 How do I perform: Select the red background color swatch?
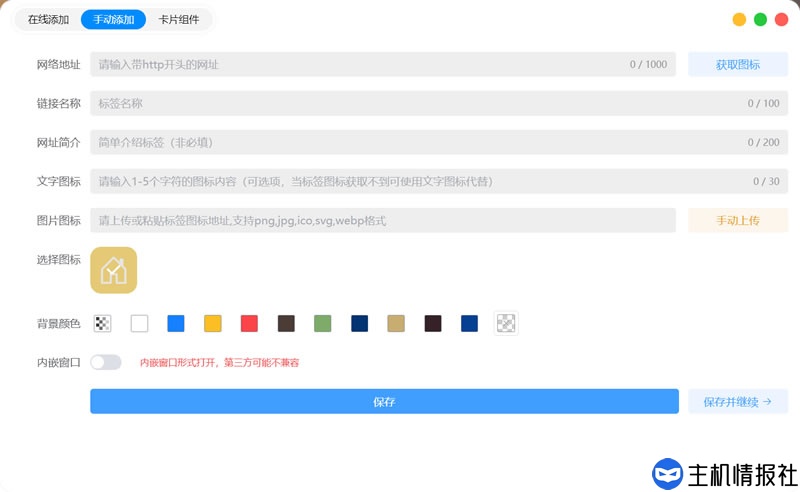tap(249, 323)
